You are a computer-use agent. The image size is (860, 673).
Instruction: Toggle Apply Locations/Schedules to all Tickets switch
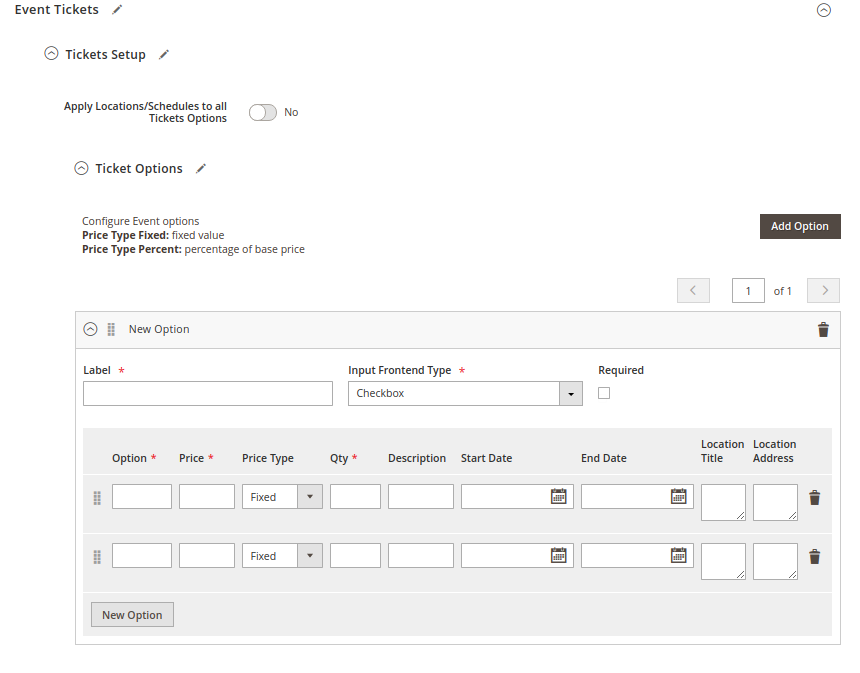(263, 113)
